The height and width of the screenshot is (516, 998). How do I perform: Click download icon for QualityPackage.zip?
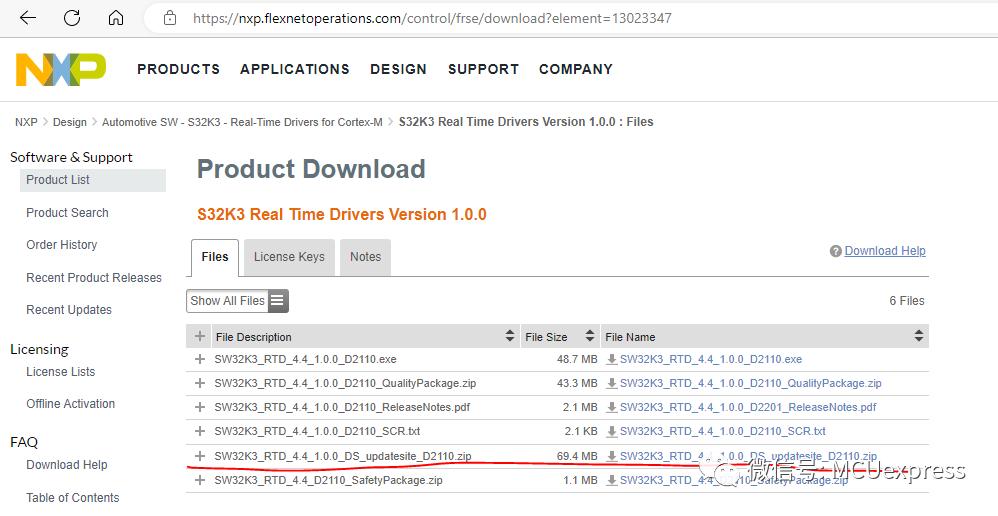tap(612, 384)
